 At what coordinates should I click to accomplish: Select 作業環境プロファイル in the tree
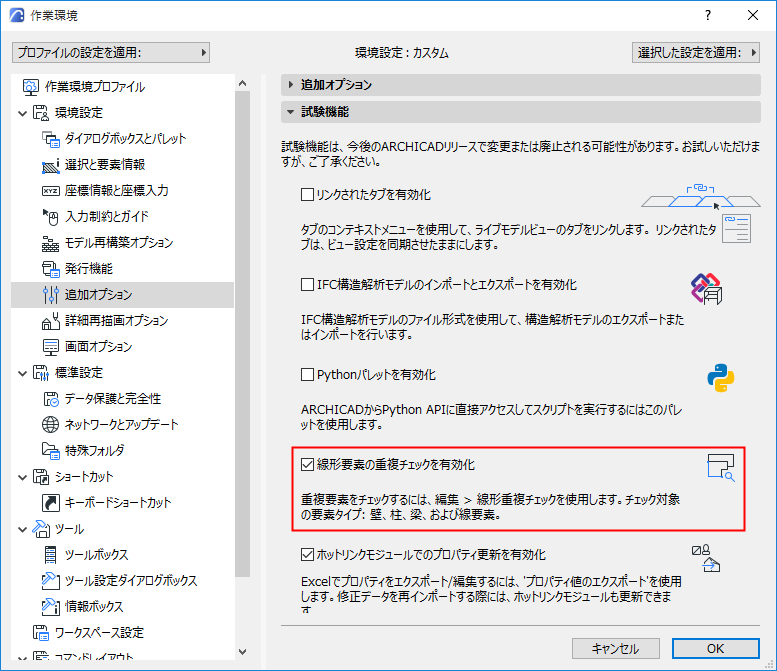[x=95, y=87]
